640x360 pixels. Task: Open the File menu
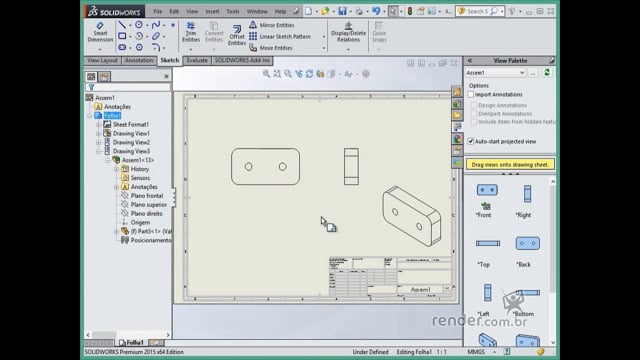pos(158,11)
